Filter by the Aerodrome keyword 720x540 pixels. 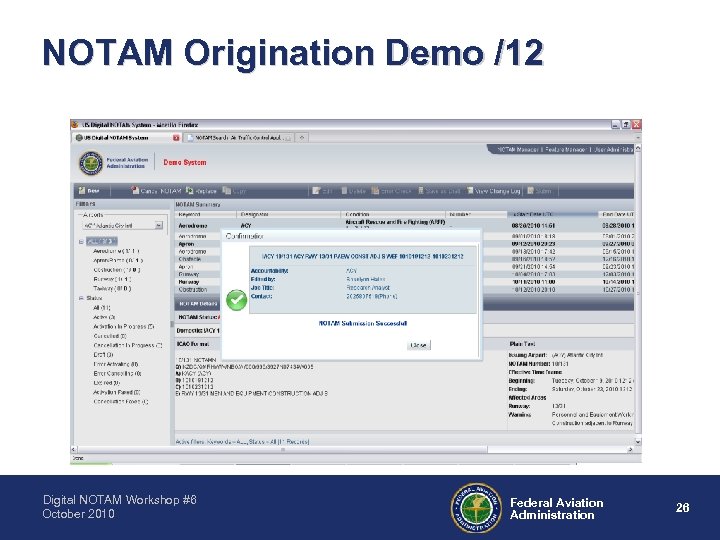click(116, 251)
